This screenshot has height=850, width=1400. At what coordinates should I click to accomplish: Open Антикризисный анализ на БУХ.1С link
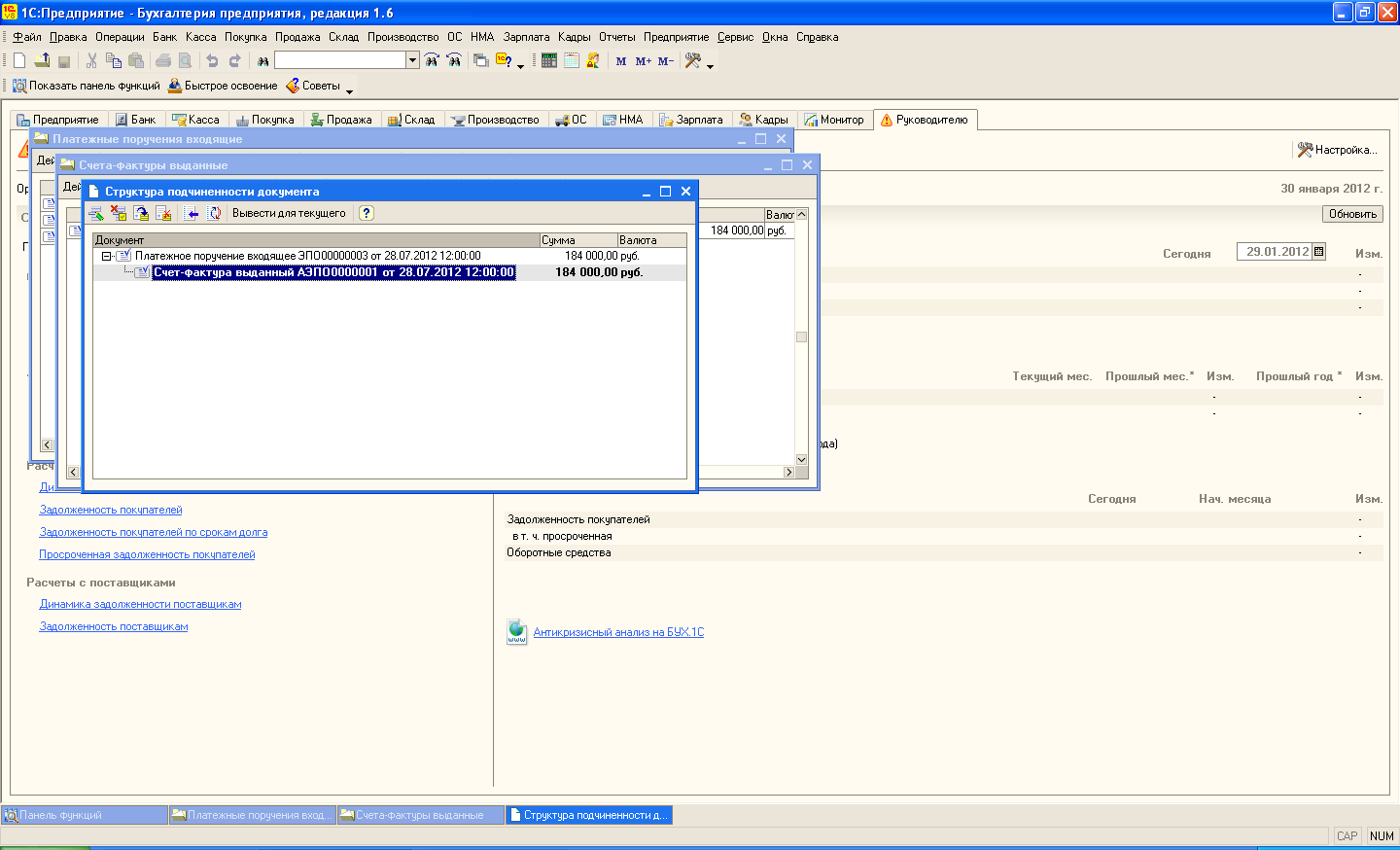618,632
